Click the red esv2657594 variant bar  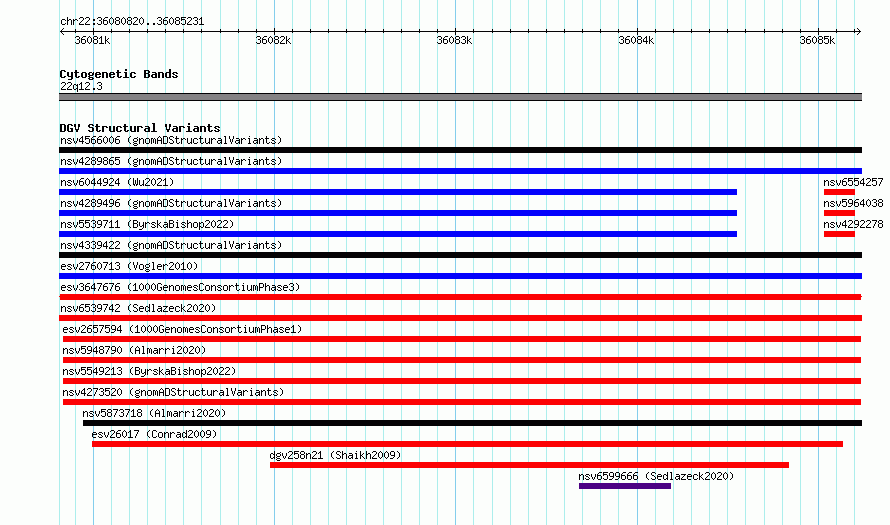[462, 339]
